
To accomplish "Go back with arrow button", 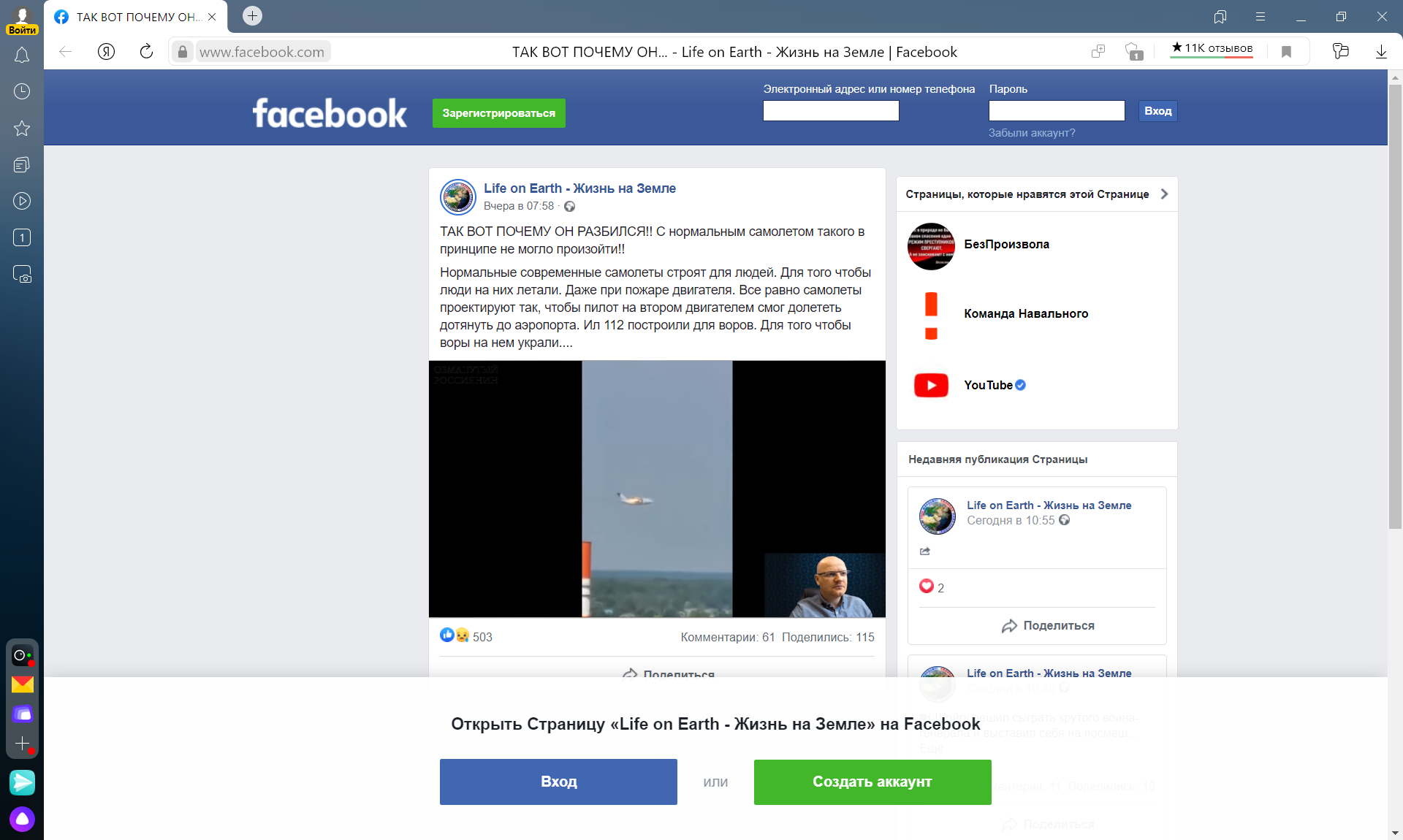I will point(66,51).
